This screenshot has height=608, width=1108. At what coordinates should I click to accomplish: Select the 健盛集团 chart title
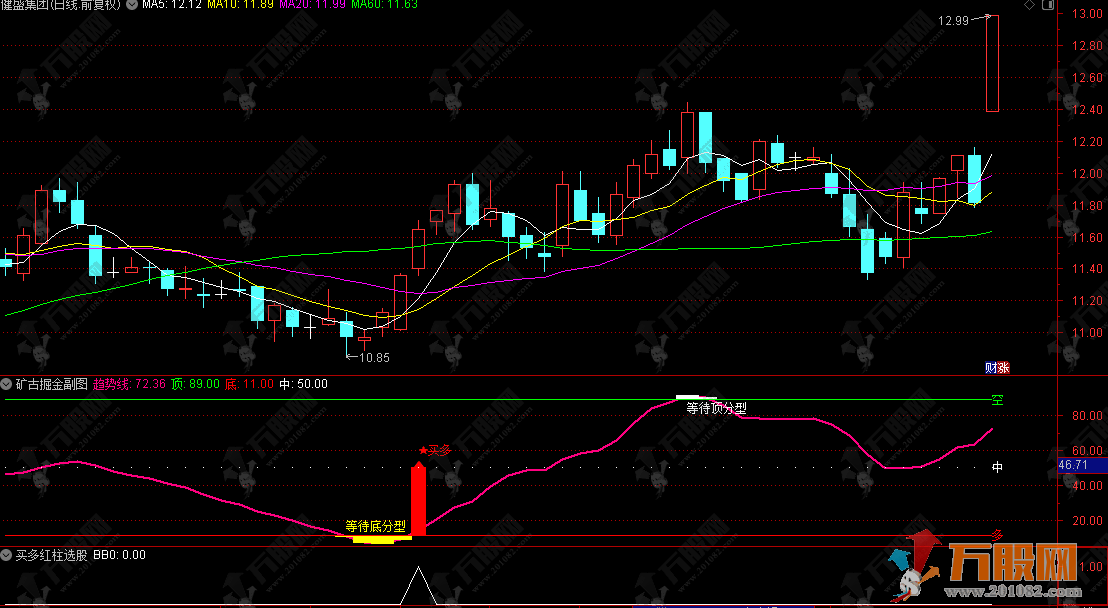point(60,6)
